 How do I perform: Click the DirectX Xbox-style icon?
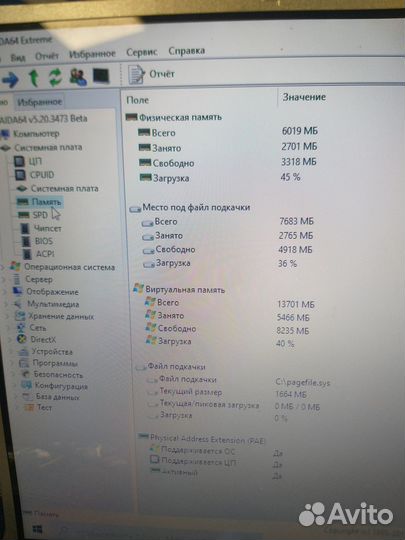pyautogui.click(x=22, y=340)
